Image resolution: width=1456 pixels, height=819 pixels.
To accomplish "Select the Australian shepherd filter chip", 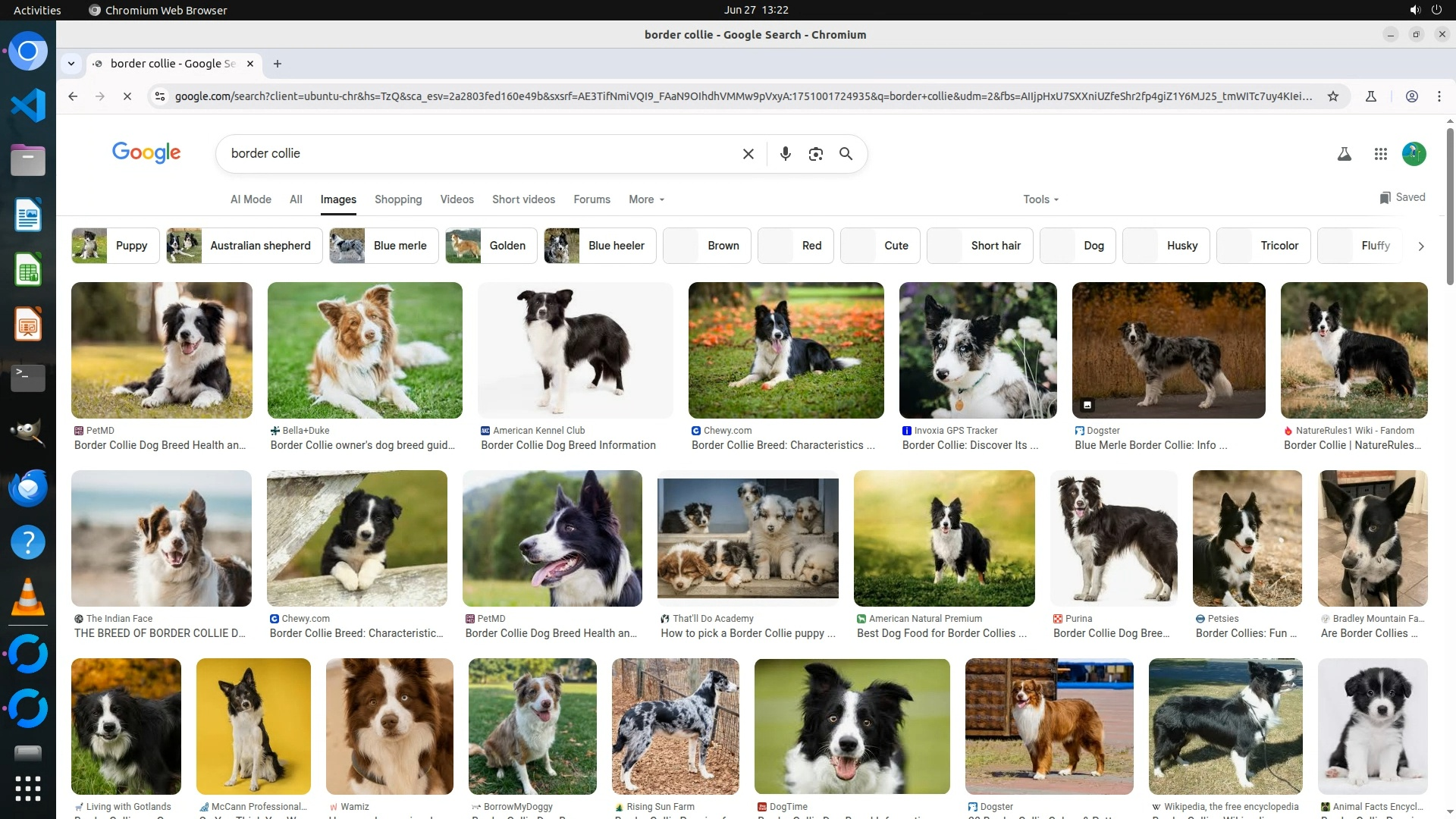I will 244,246.
